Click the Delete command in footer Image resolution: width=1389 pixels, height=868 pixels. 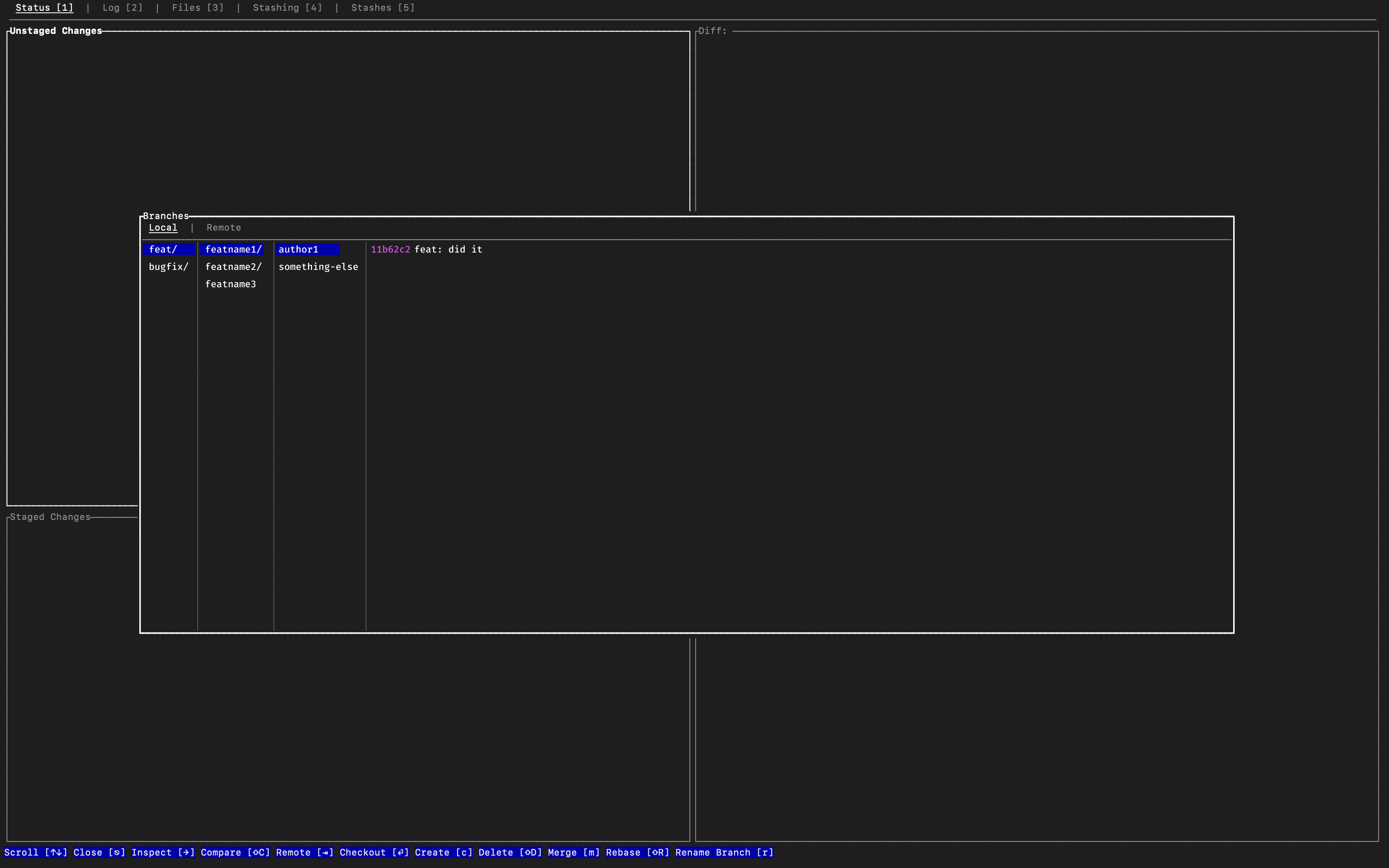tap(510, 852)
